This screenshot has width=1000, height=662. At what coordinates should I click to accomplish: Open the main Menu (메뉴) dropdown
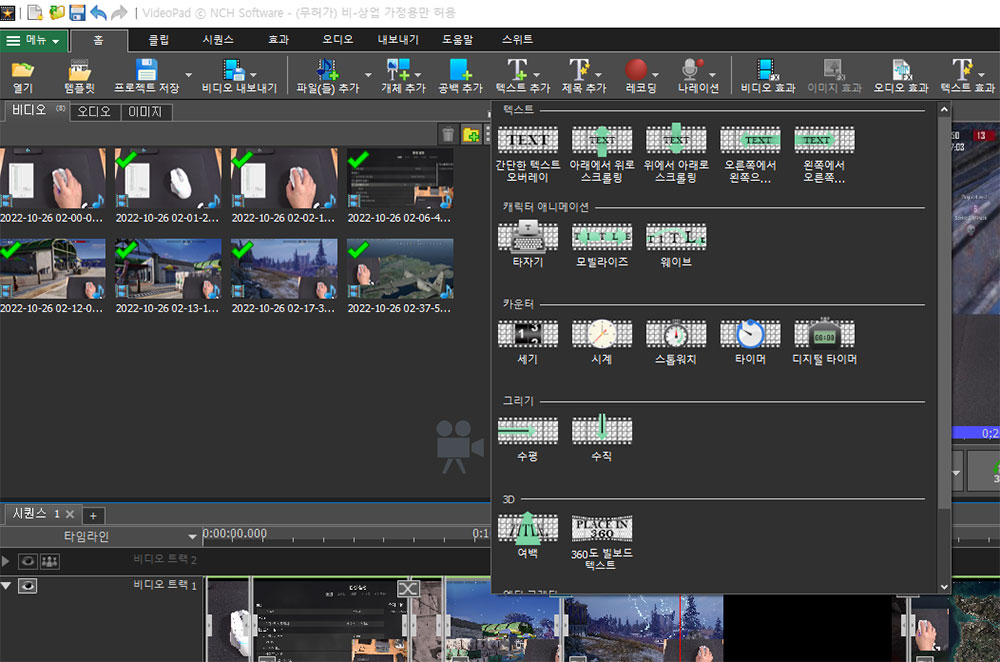[33, 40]
